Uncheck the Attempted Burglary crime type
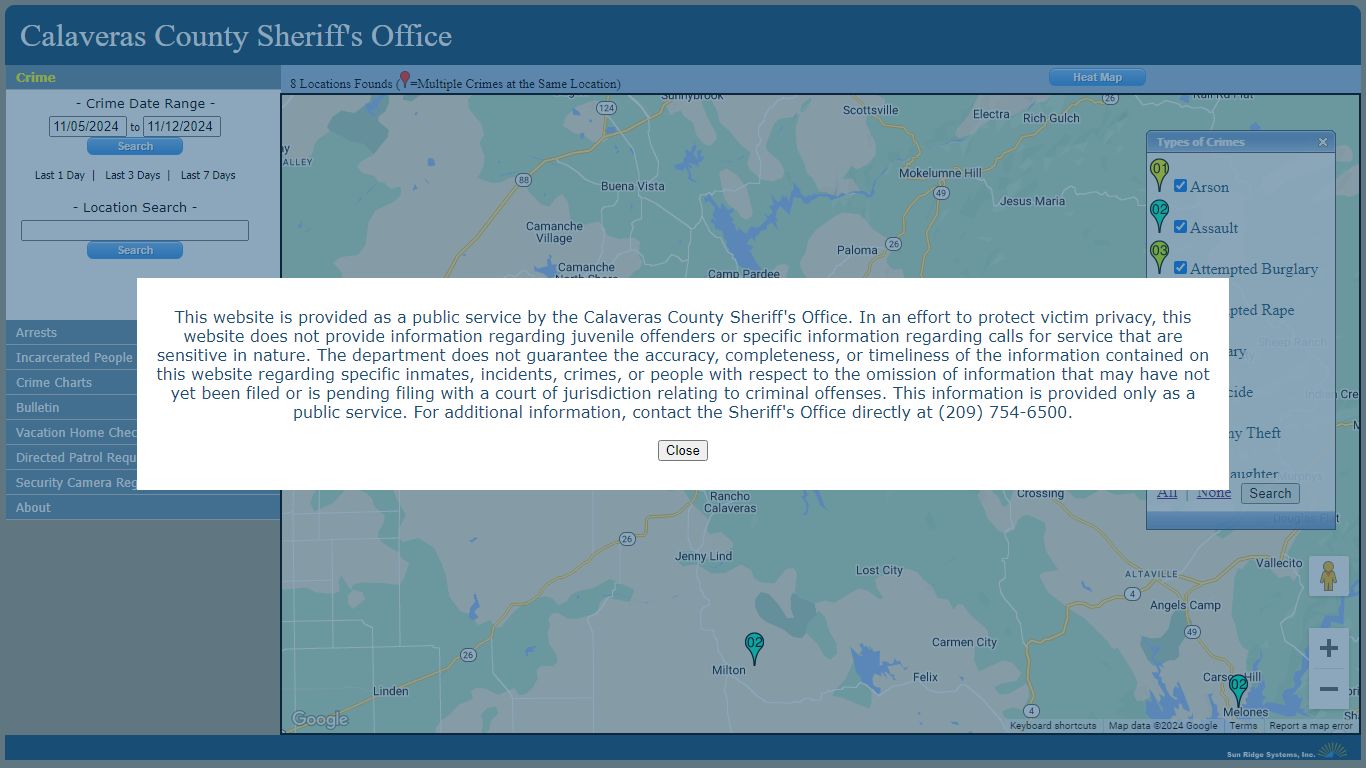 (x=1180, y=268)
